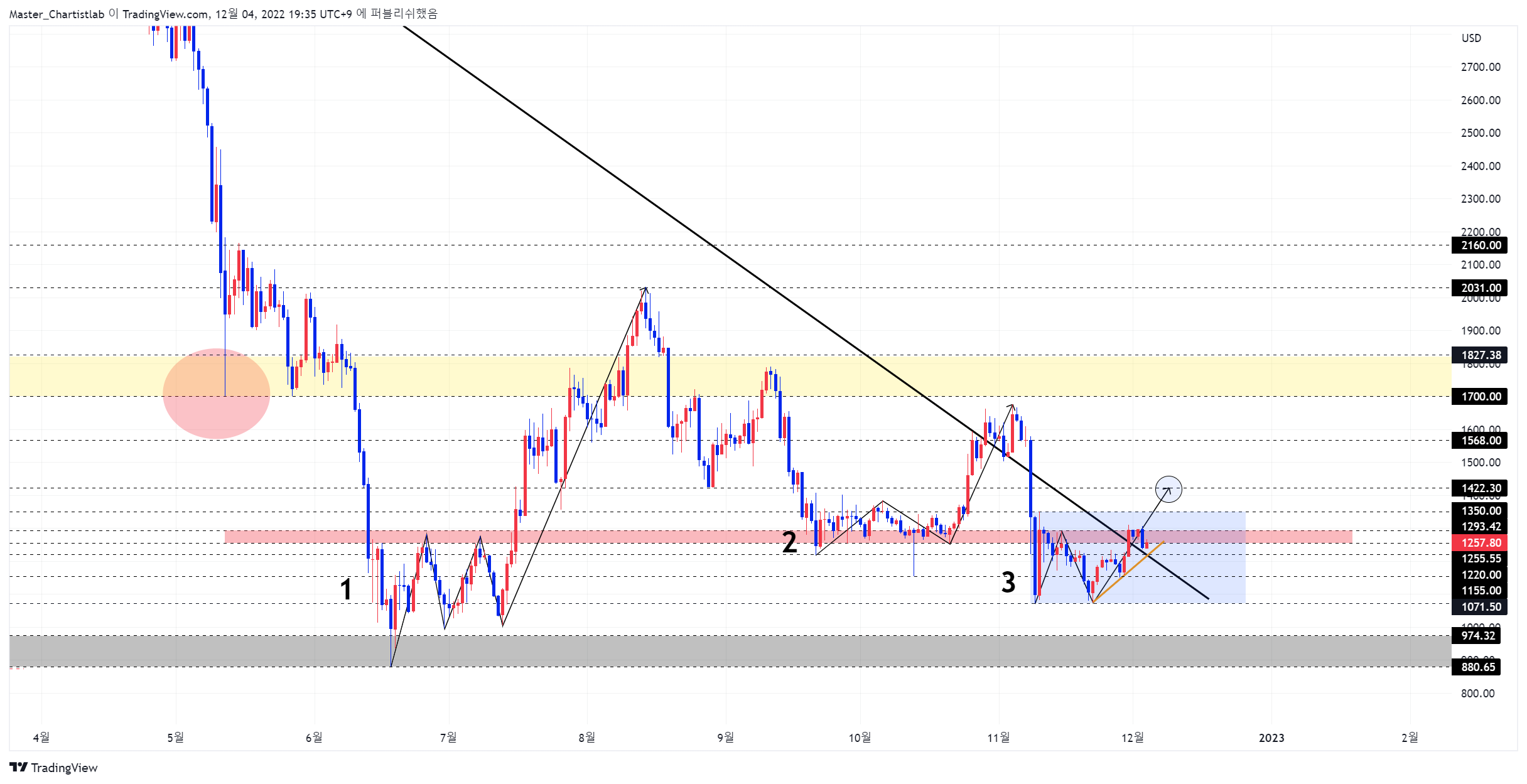Screen dimensions: 1527x784
Task: Click the 1422.30 price label
Action: [x=1479, y=488]
